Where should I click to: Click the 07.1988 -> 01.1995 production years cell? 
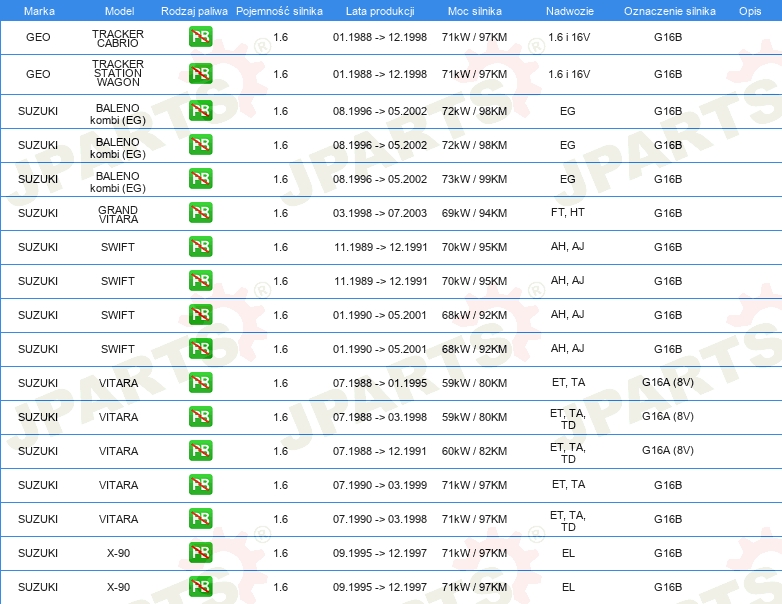pyautogui.click(x=380, y=383)
